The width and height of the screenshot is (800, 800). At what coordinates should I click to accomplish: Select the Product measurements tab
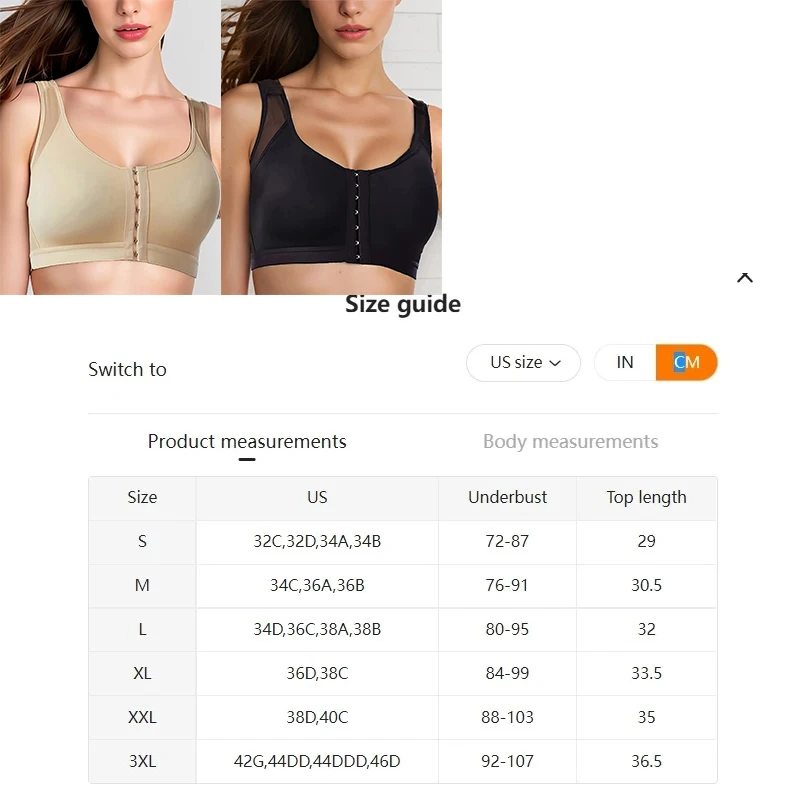click(247, 442)
